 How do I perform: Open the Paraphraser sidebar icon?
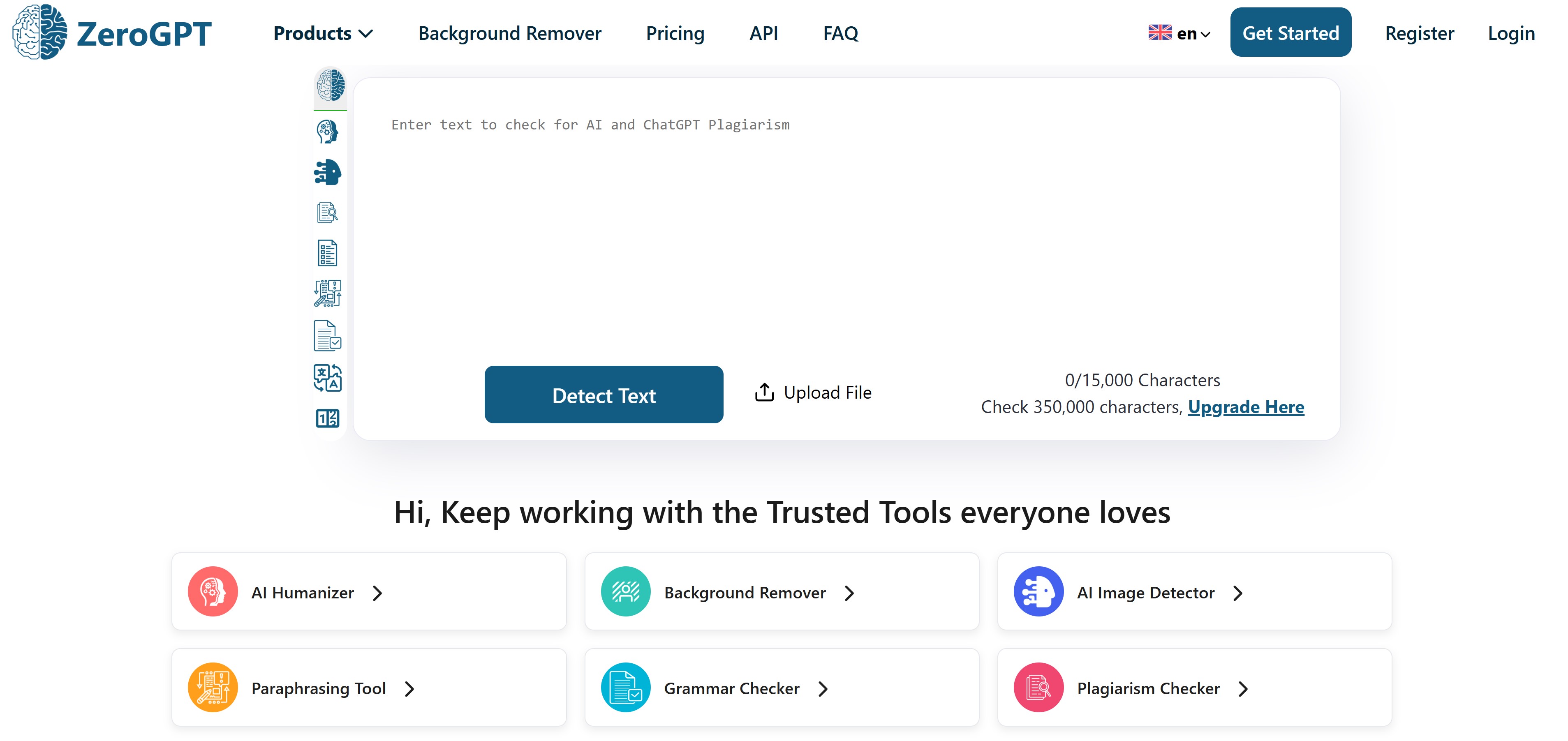tap(328, 293)
